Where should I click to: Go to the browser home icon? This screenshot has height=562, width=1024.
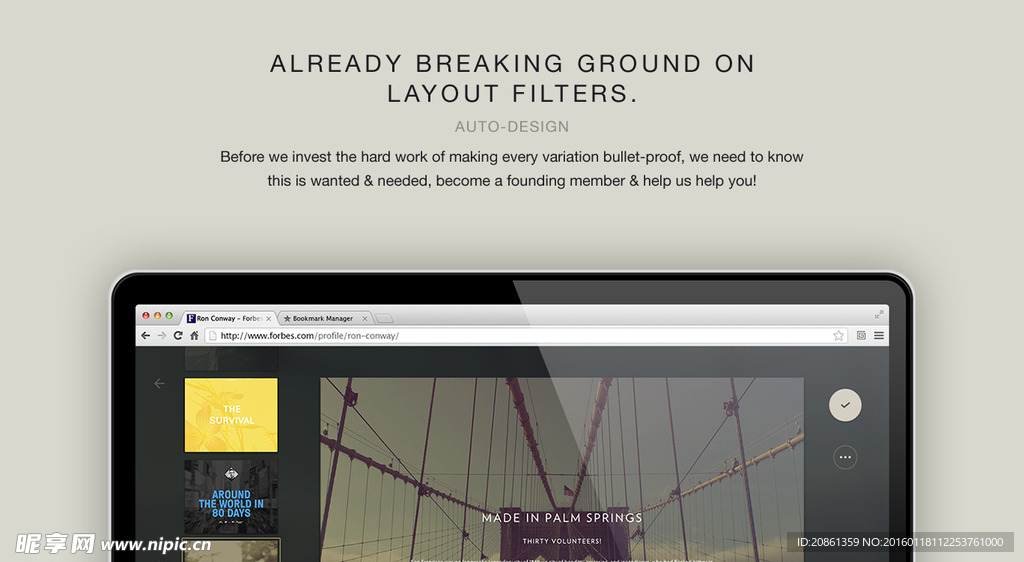coord(194,336)
